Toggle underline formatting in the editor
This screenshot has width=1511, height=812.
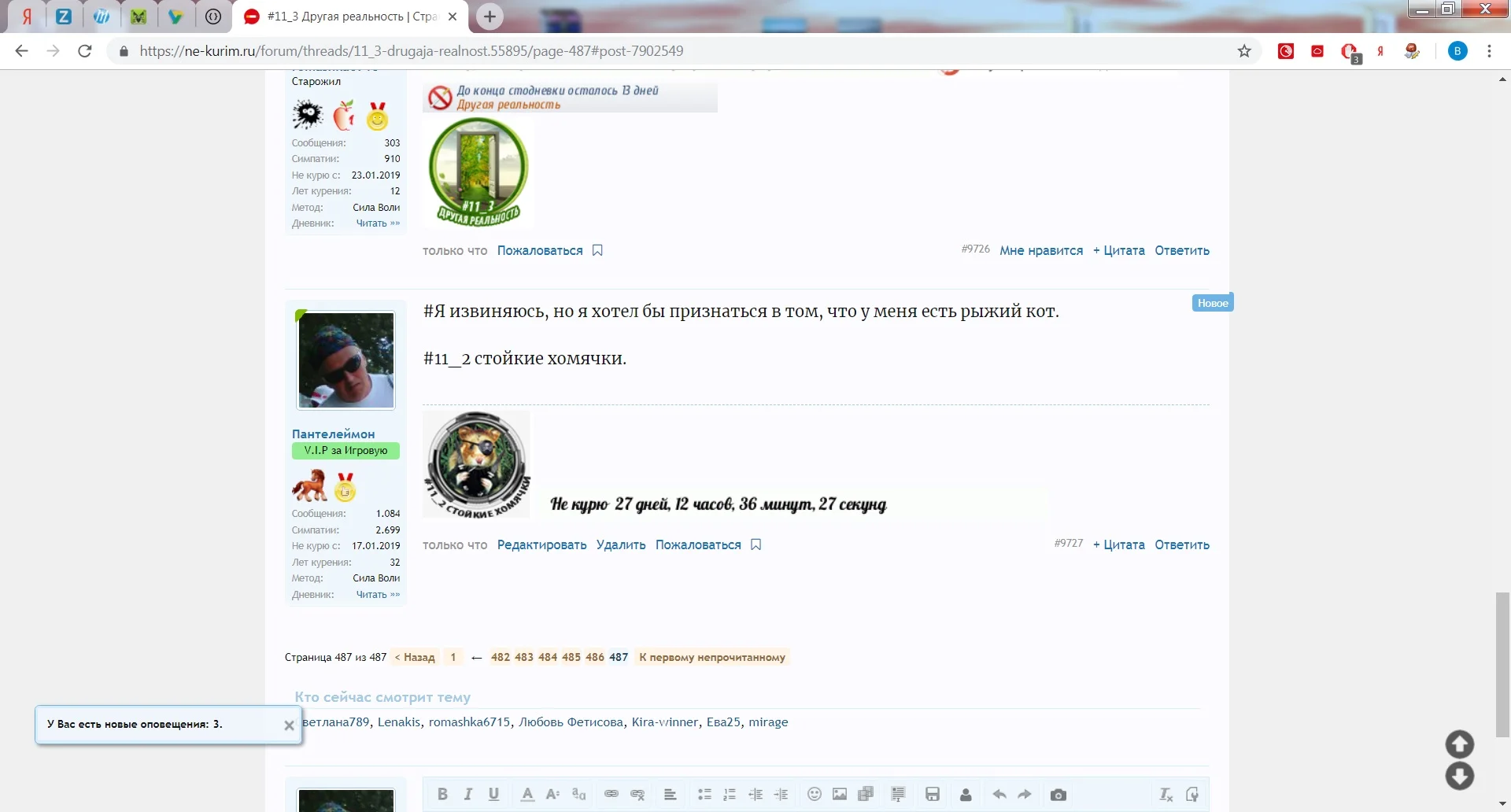point(493,794)
